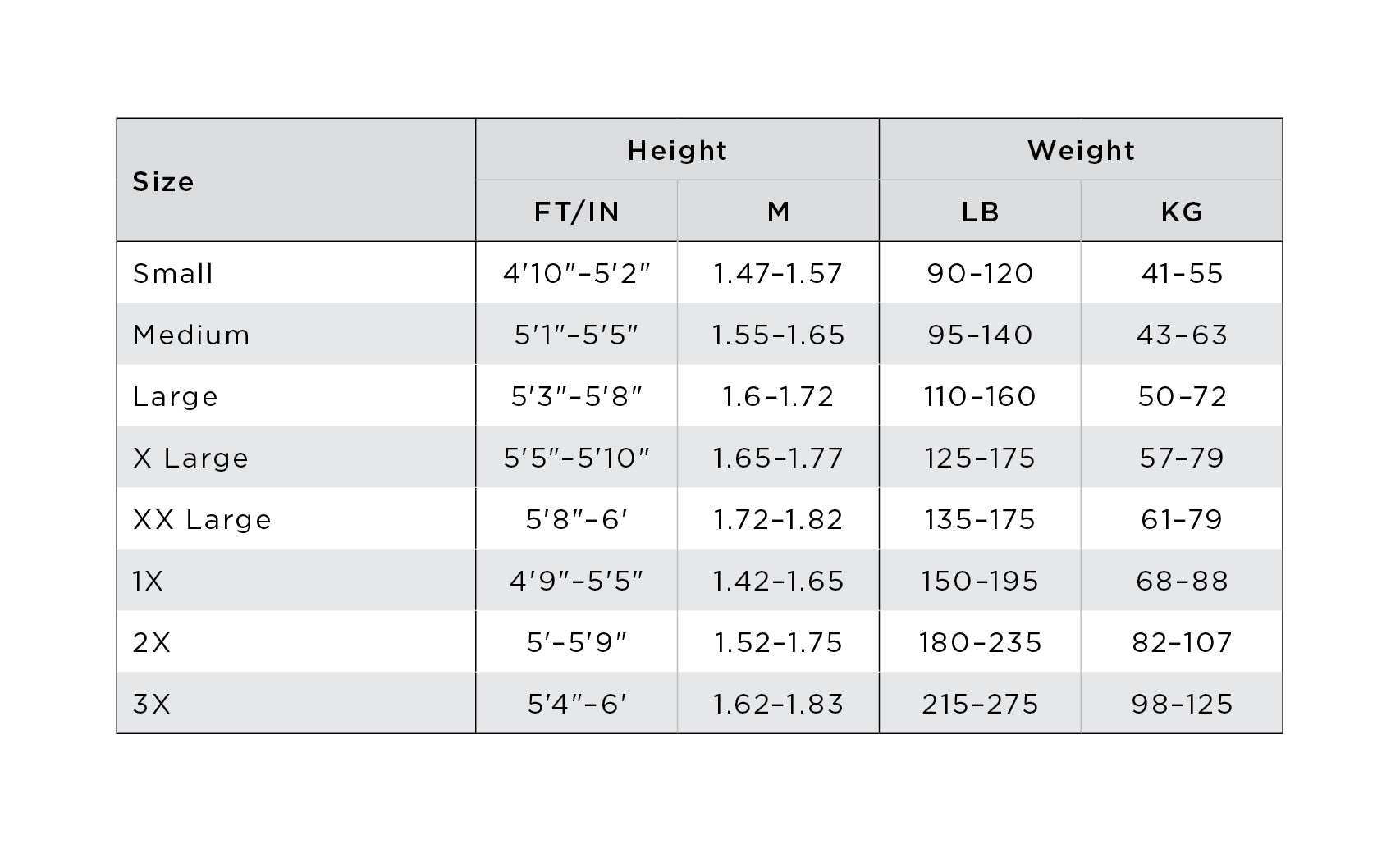1400x853 pixels.
Task: Click the Size column header
Action: coord(163,181)
